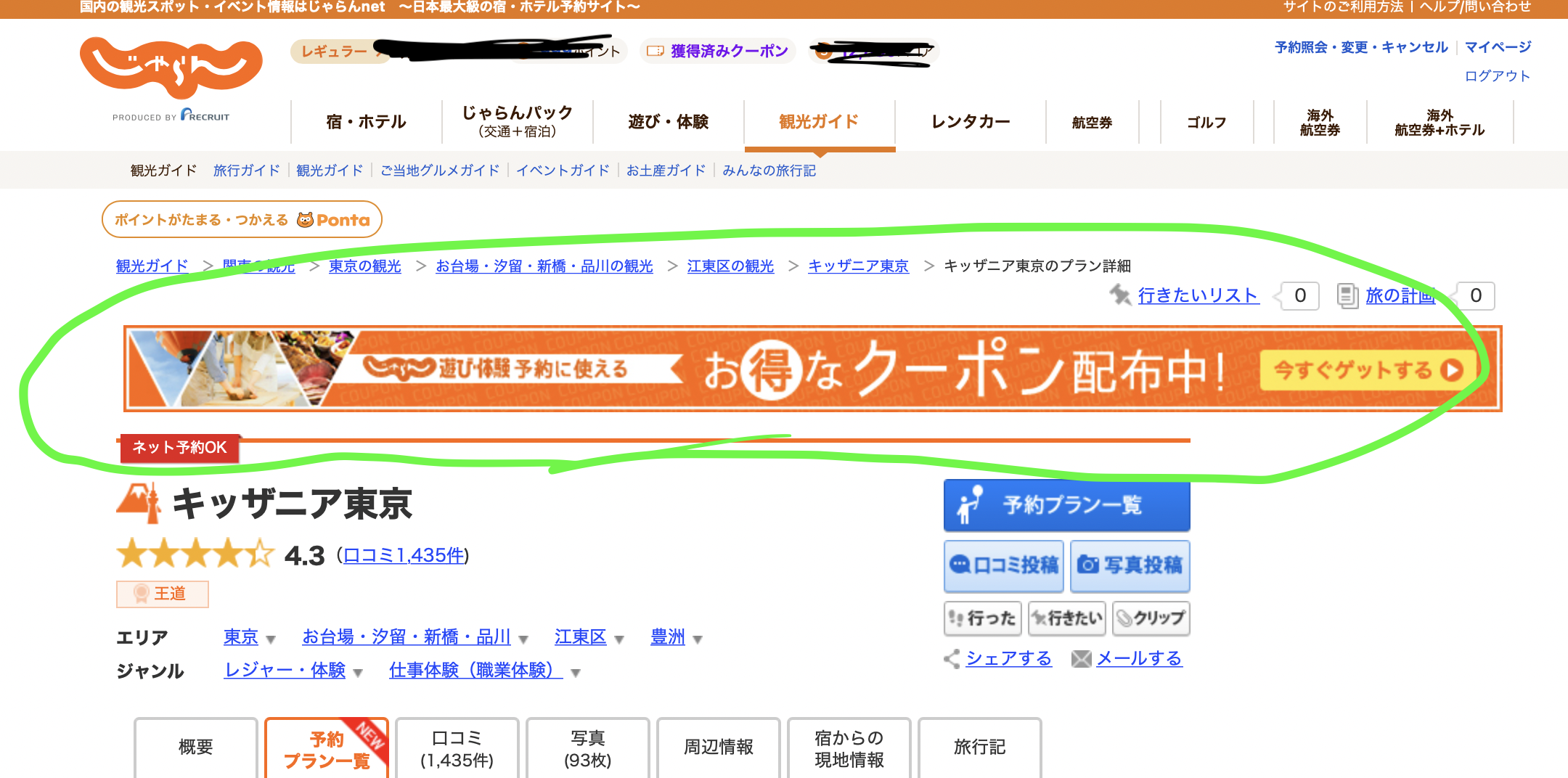Switch to the 周辺情報 tab
This screenshot has width=1568, height=778.
pyautogui.click(x=719, y=748)
